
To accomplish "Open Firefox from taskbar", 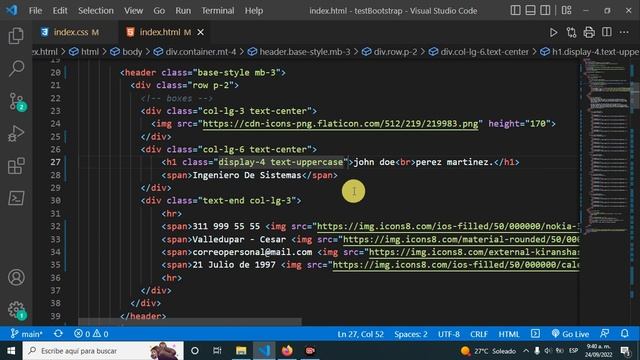I will [287, 351].
